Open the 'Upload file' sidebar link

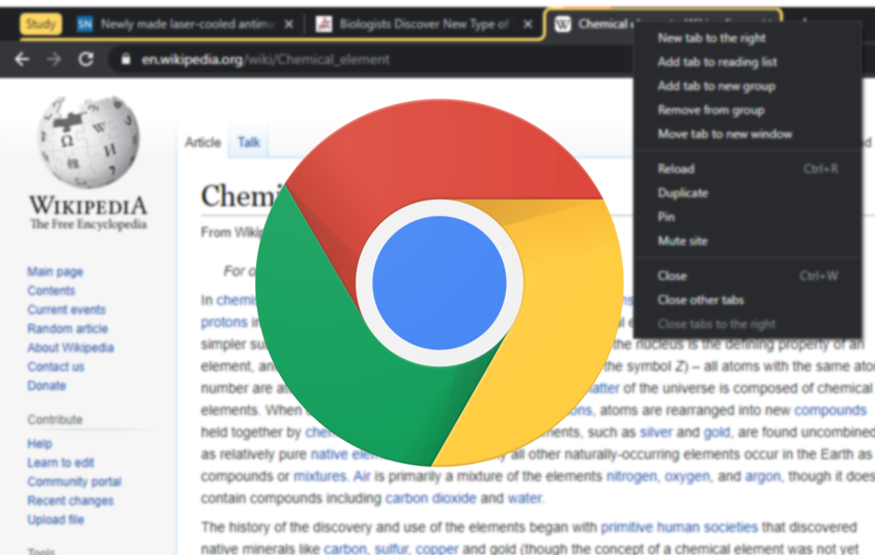click(55, 519)
